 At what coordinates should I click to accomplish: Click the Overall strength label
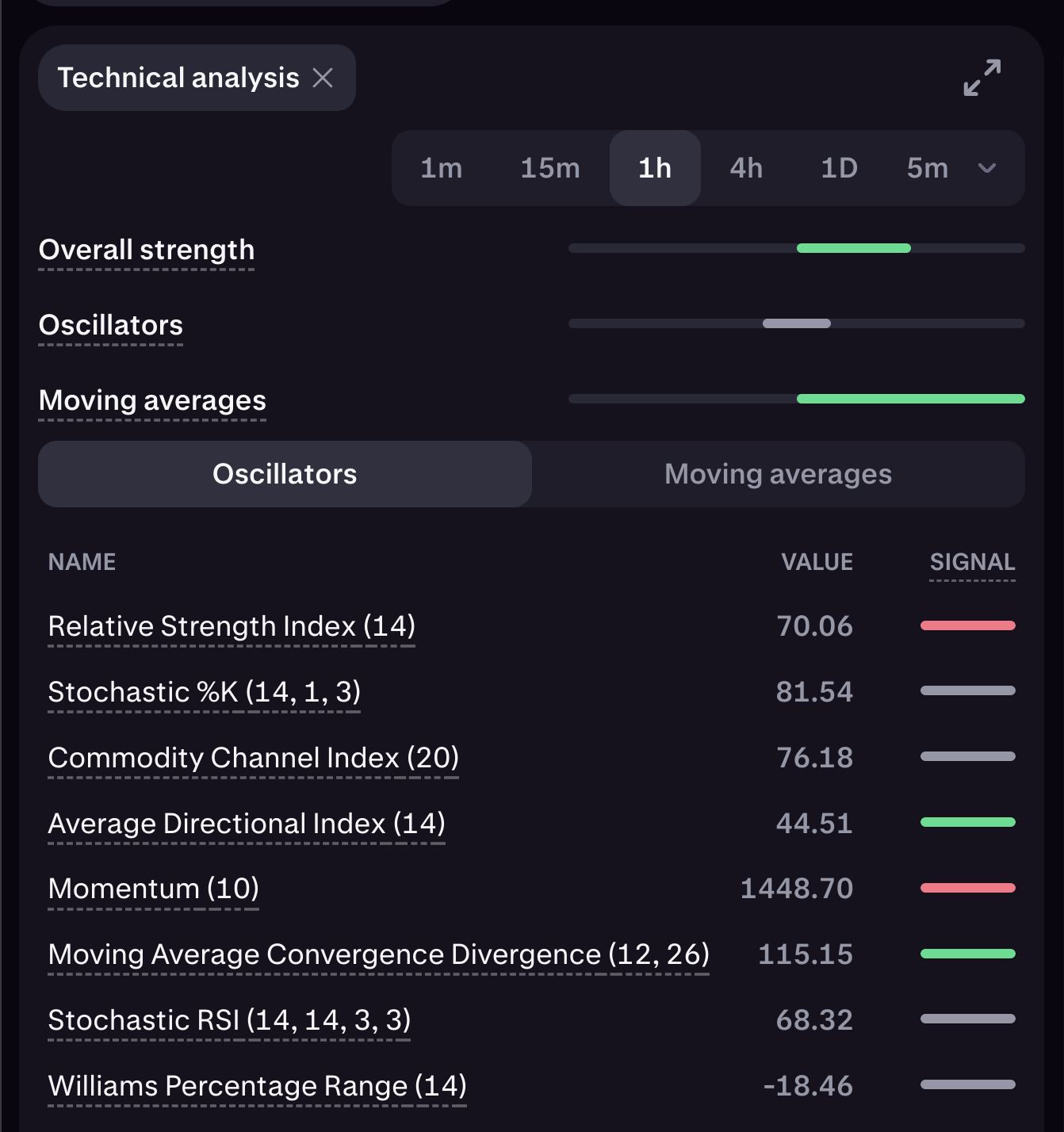point(147,250)
